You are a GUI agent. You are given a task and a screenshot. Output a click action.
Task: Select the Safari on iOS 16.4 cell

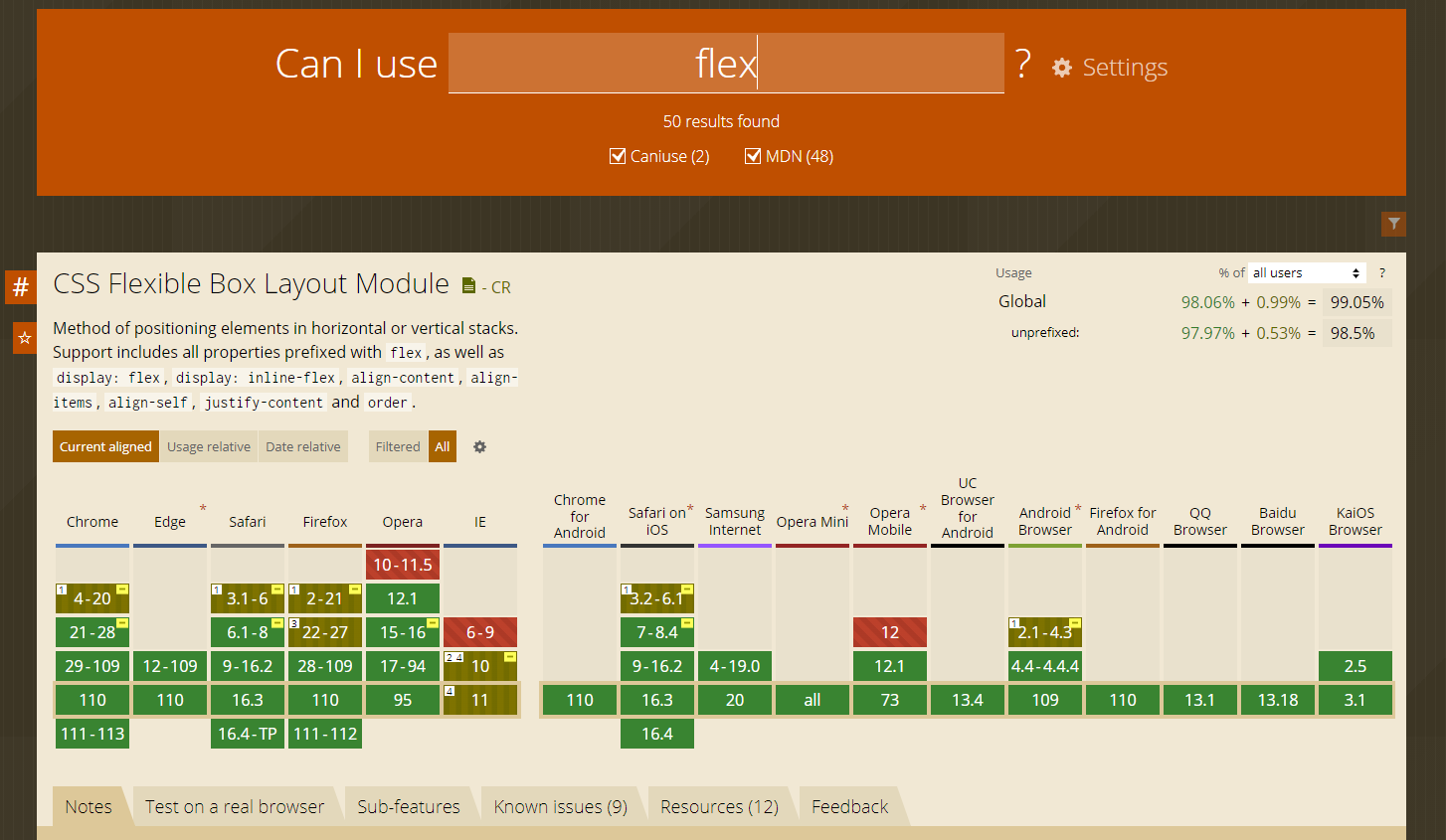click(657, 734)
